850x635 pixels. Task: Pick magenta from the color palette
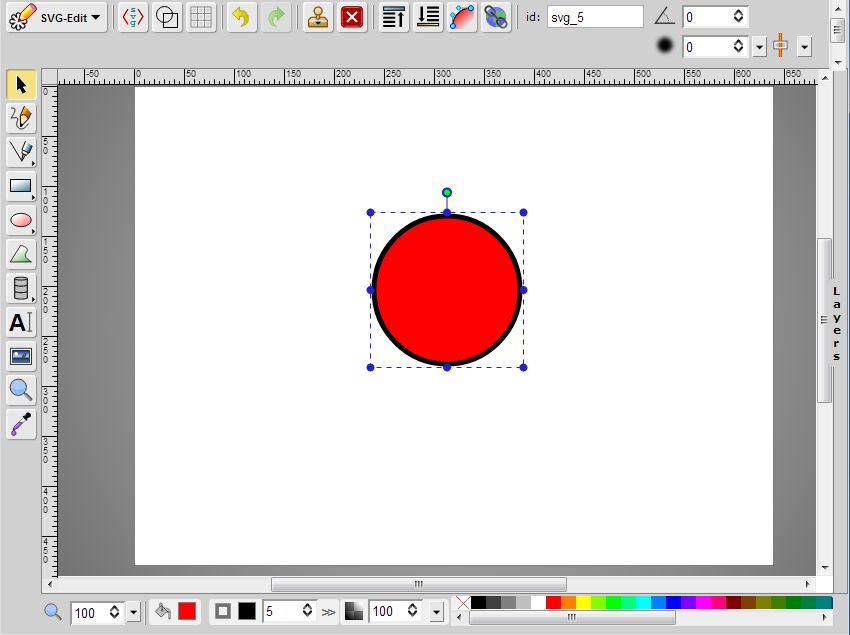[x=704, y=602]
